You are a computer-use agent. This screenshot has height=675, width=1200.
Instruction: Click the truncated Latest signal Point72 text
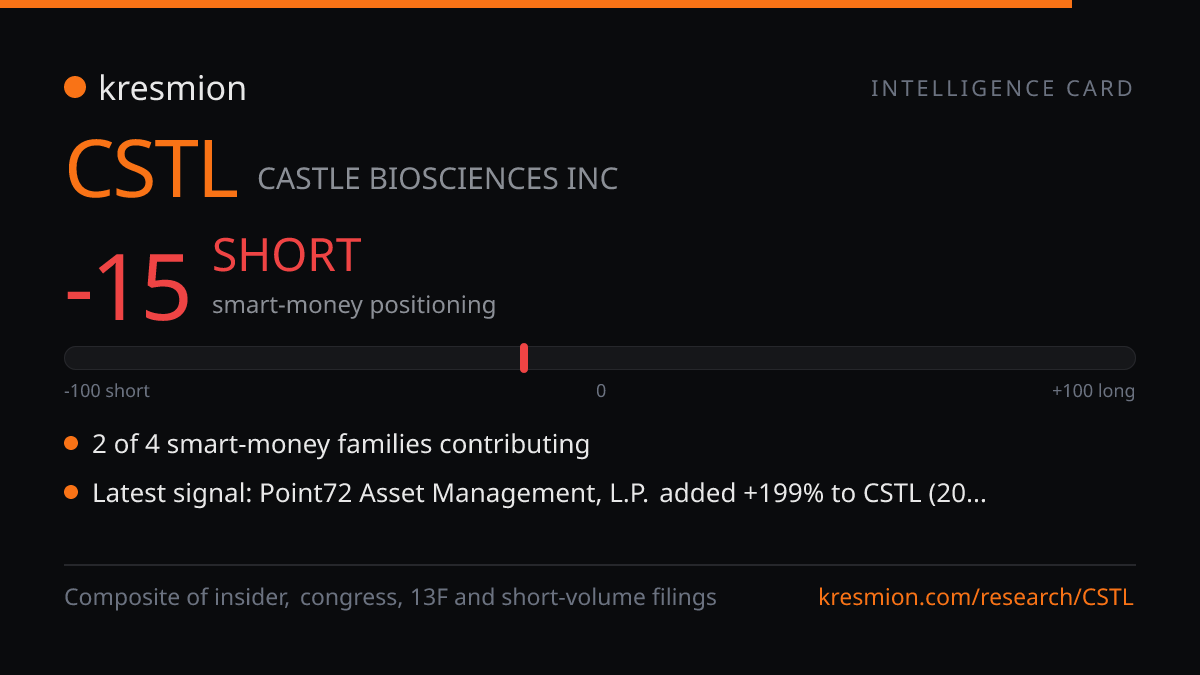click(x=539, y=493)
